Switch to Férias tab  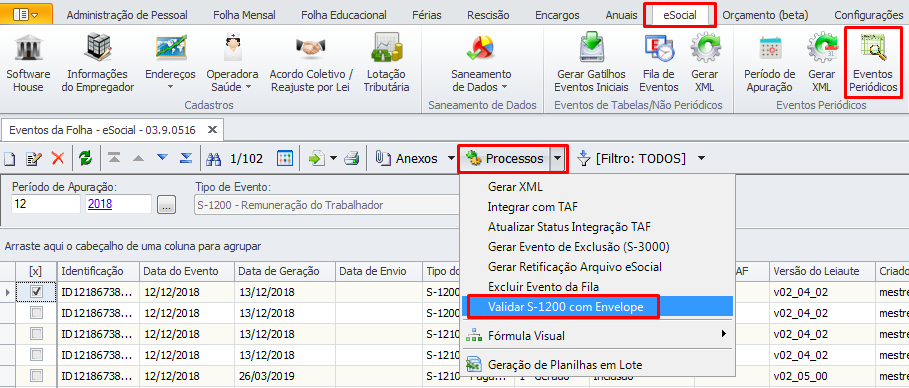pos(427,15)
